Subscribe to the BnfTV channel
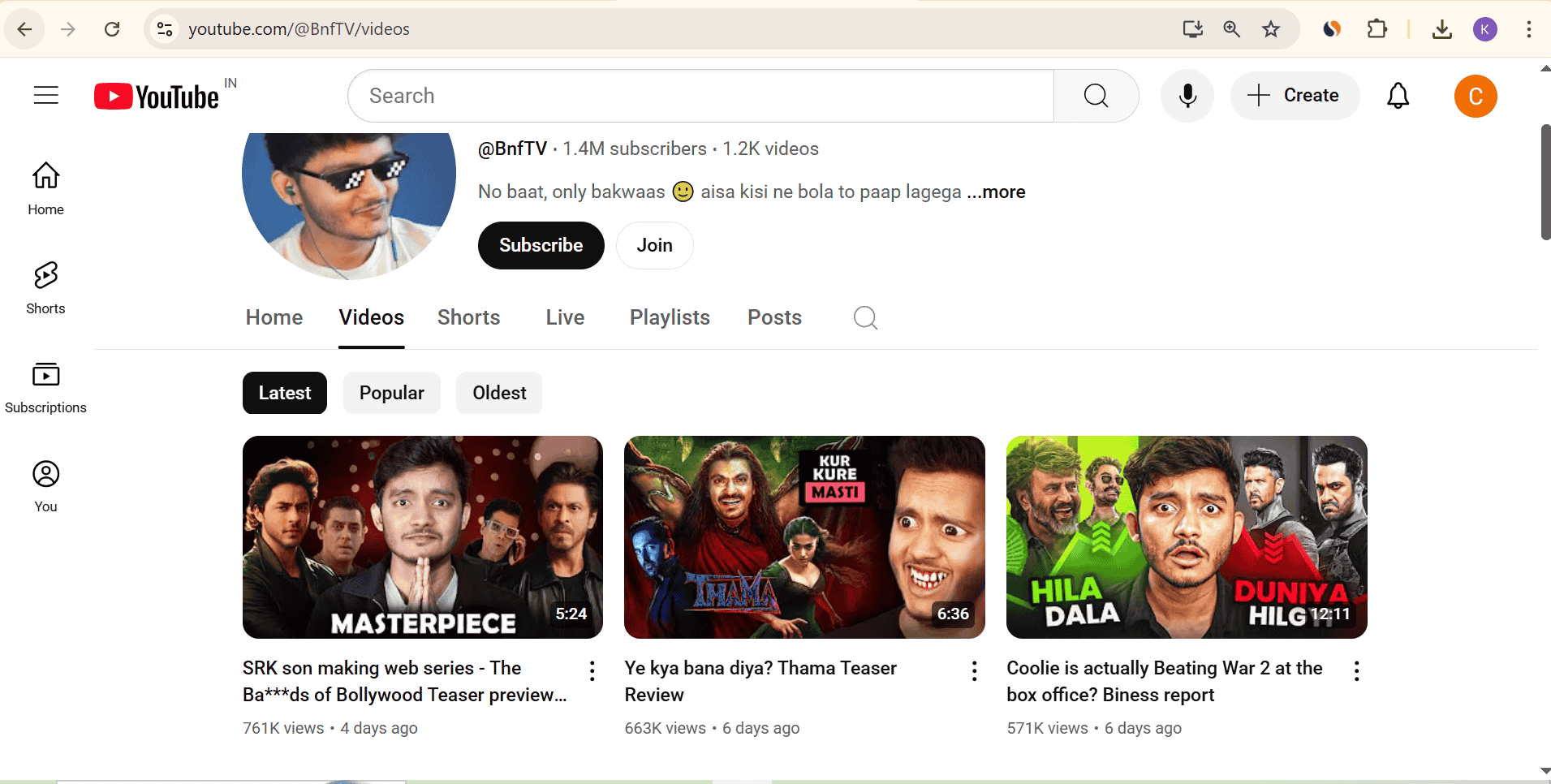The width and height of the screenshot is (1551, 784). point(541,245)
